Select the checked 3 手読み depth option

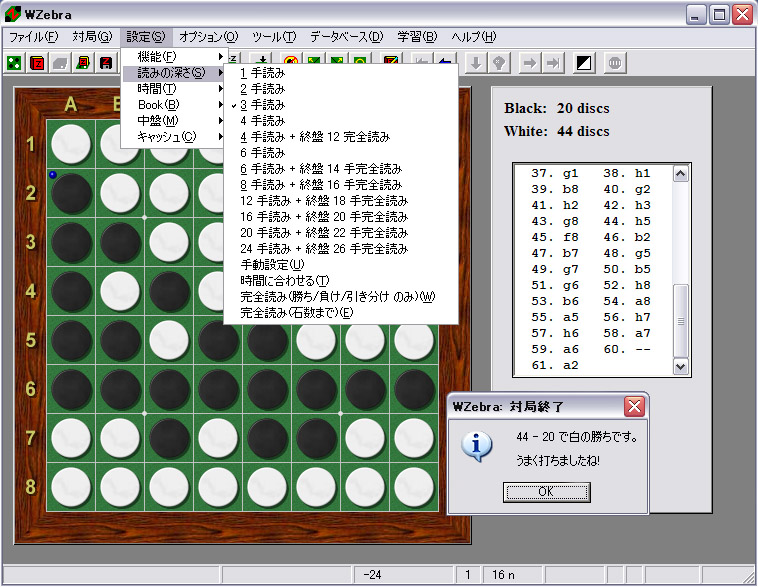click(x=341, y=105)
